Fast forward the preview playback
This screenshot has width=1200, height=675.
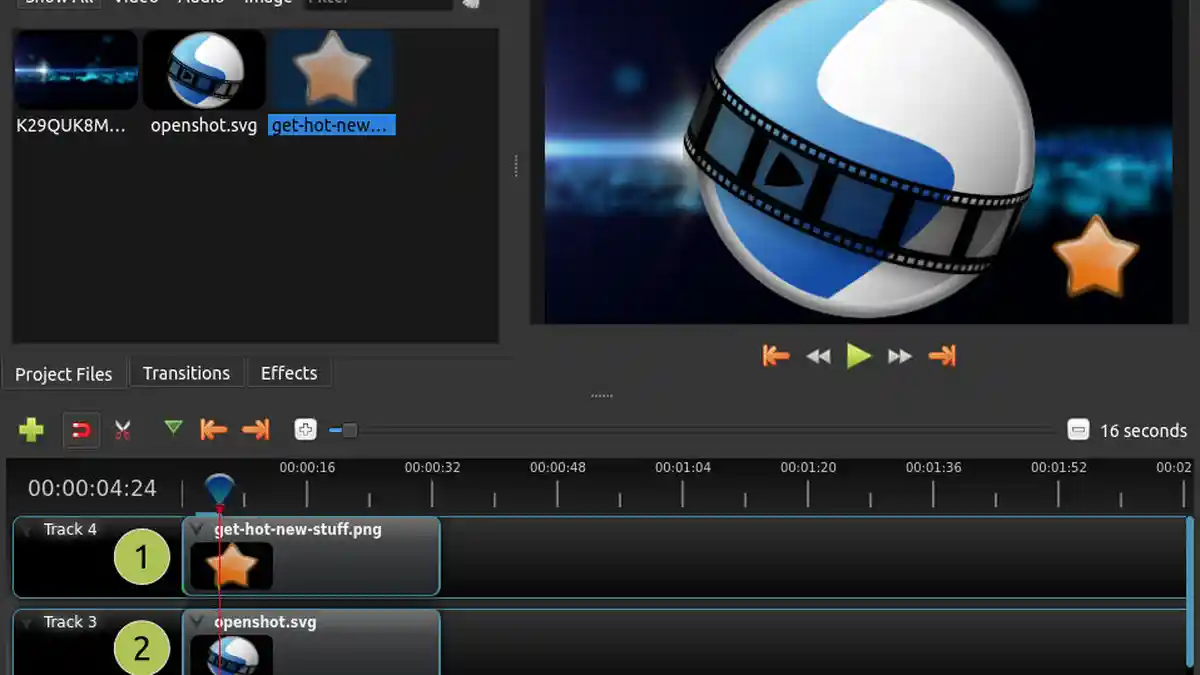pos(900,355)
